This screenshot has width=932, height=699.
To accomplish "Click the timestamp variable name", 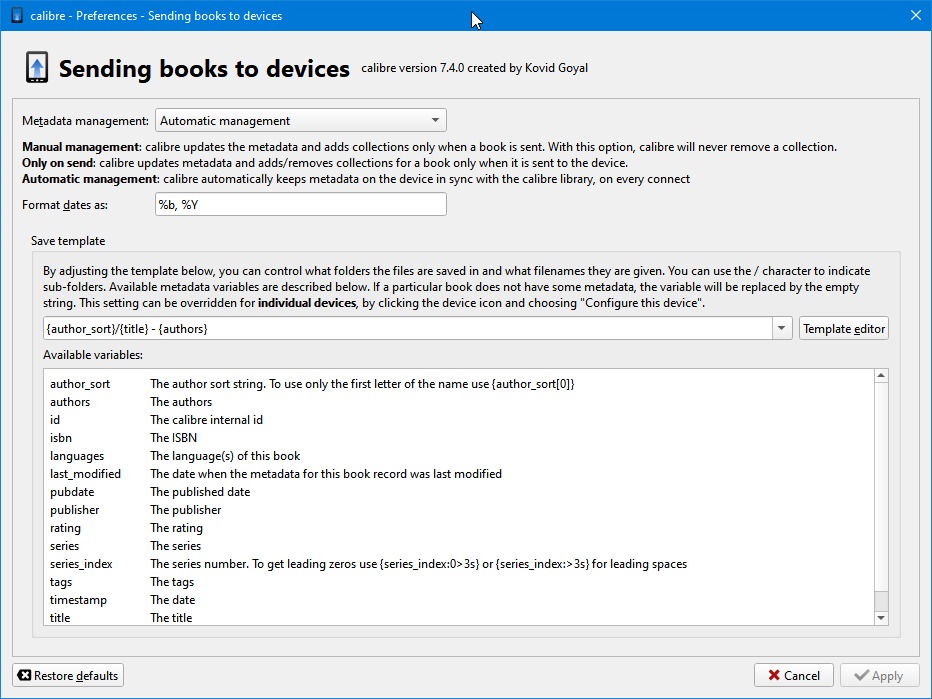I will click(78, 600).
